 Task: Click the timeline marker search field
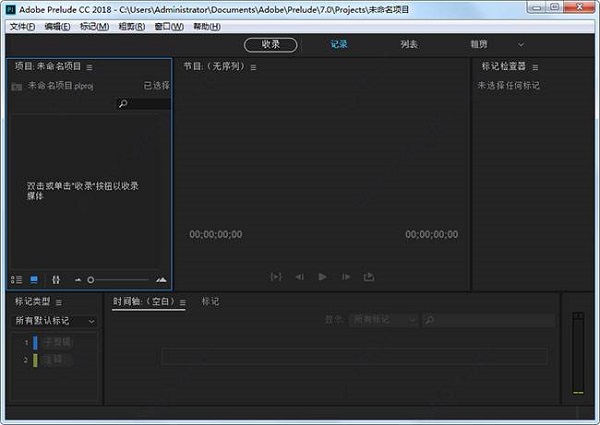click(x=489, y=320)
